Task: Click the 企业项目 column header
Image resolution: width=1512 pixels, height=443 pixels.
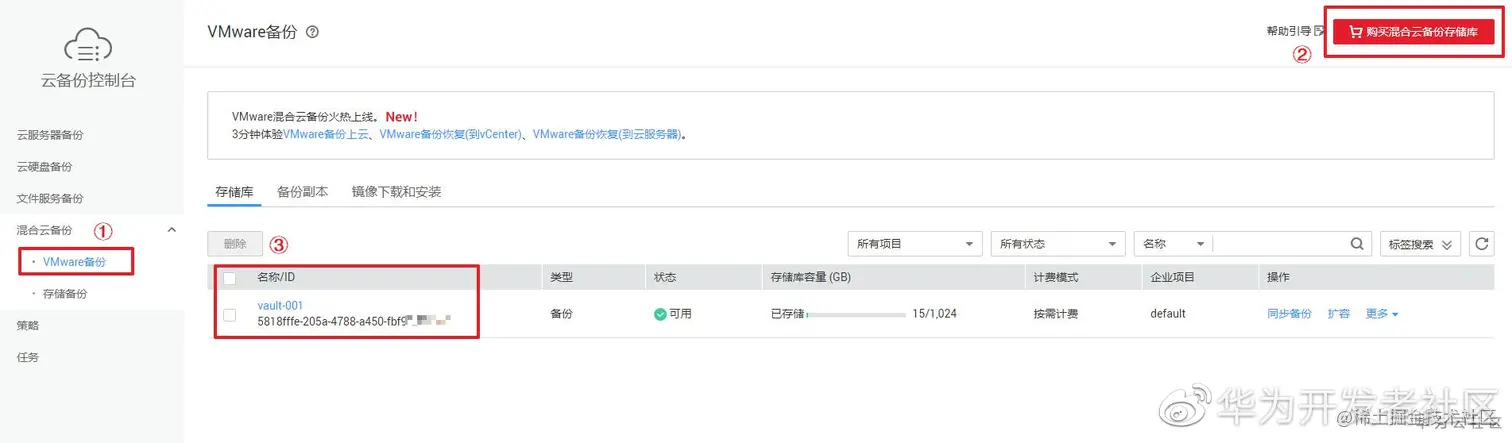Action: [1172, 278]
